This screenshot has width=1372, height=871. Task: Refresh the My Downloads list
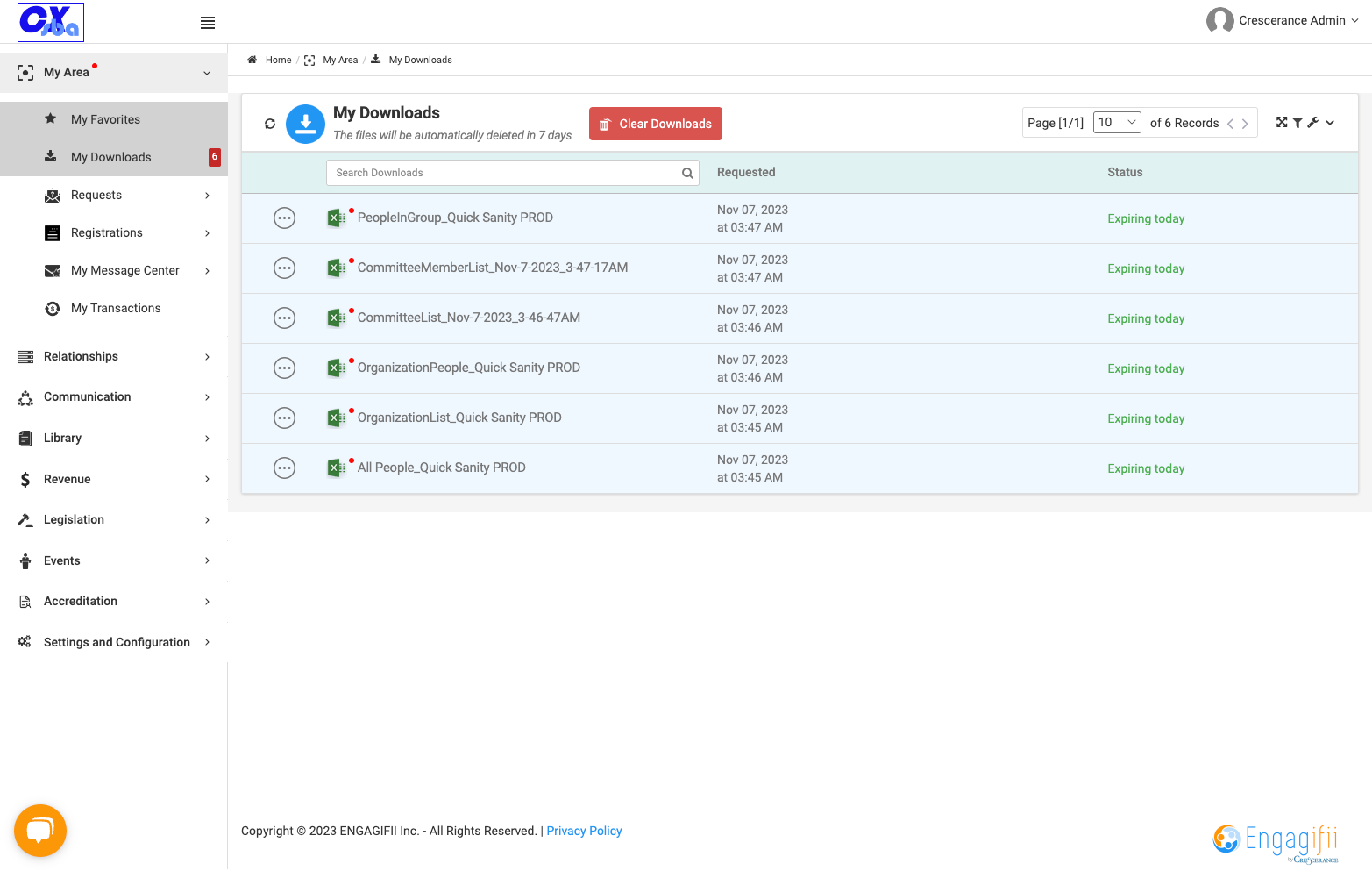coord(270,124)
